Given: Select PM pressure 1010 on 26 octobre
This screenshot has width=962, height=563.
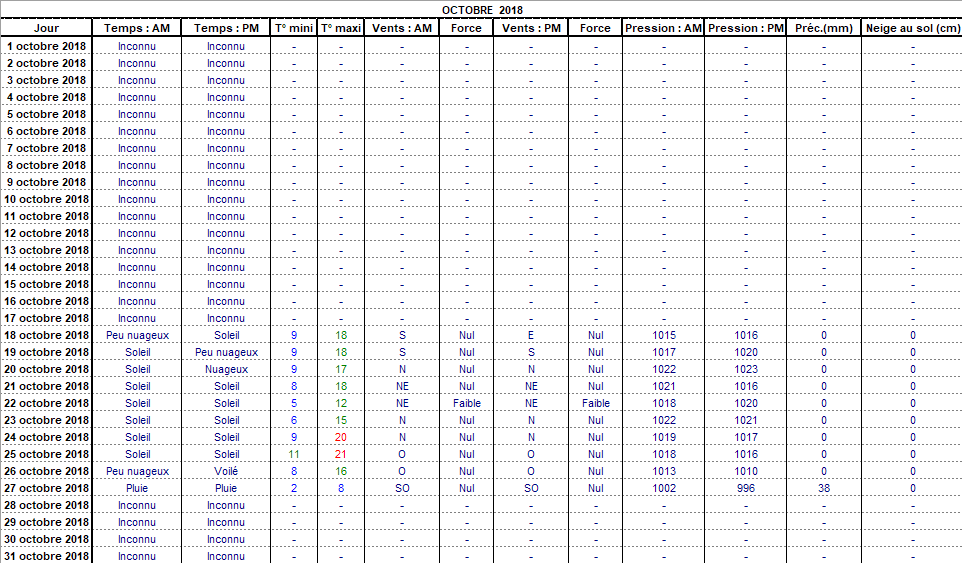Looking at the screenshot, I should (746, 471).
